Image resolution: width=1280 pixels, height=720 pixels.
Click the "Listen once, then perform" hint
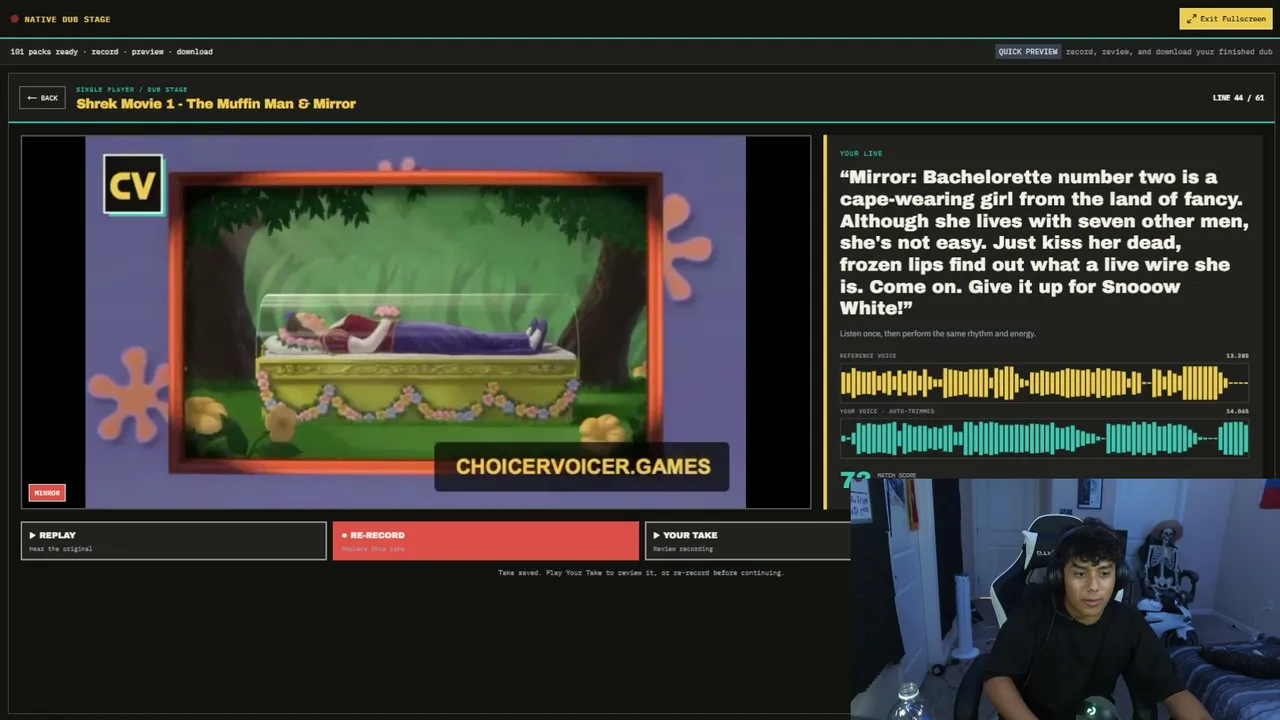tap(938, 333)
